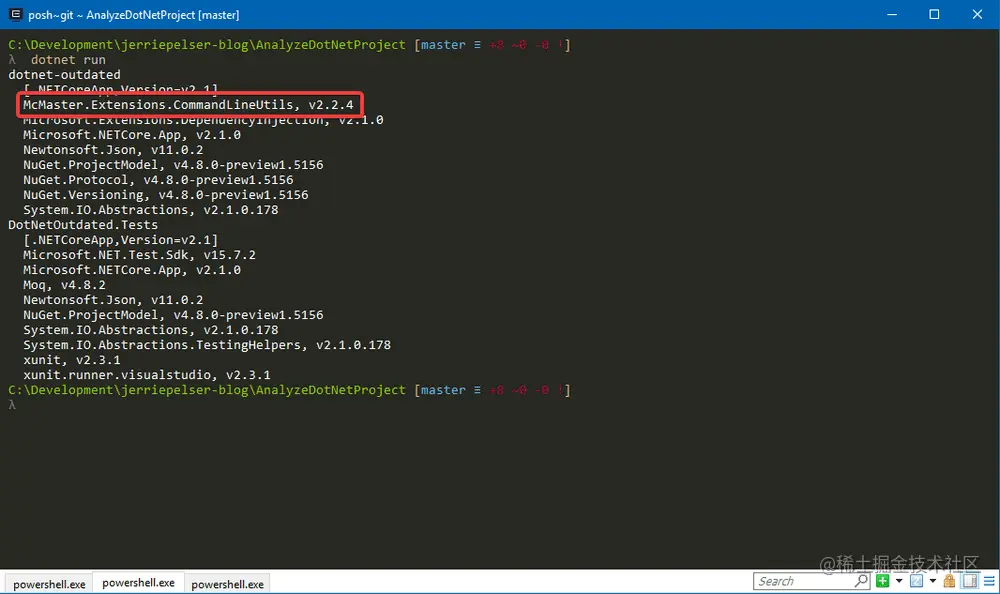This screenshot has width=1000, height=594.
Task: Maximize the posh~git console window
Action: [x=934, y=14]
